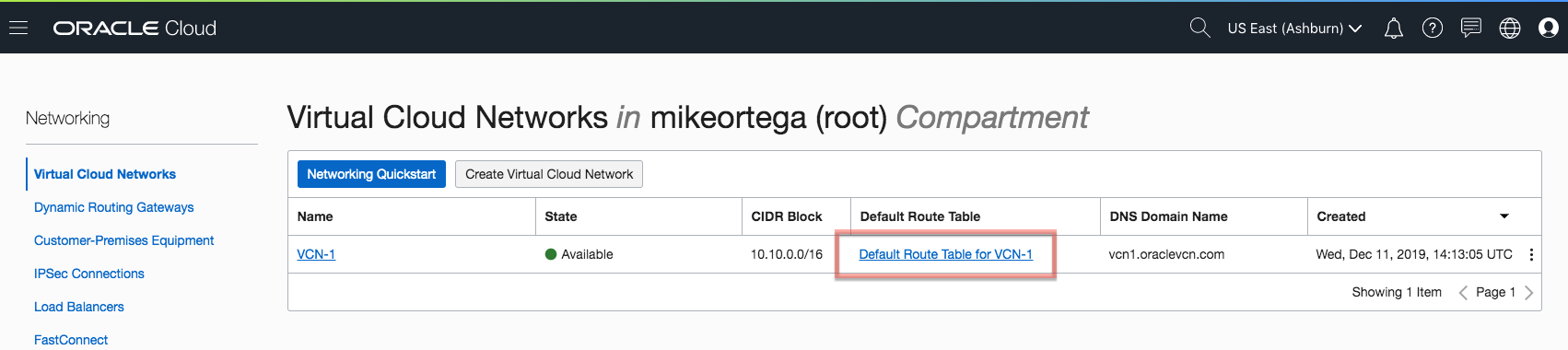Go to the previous results page
1568x350 pixels.
click(x=1463, y=293)
